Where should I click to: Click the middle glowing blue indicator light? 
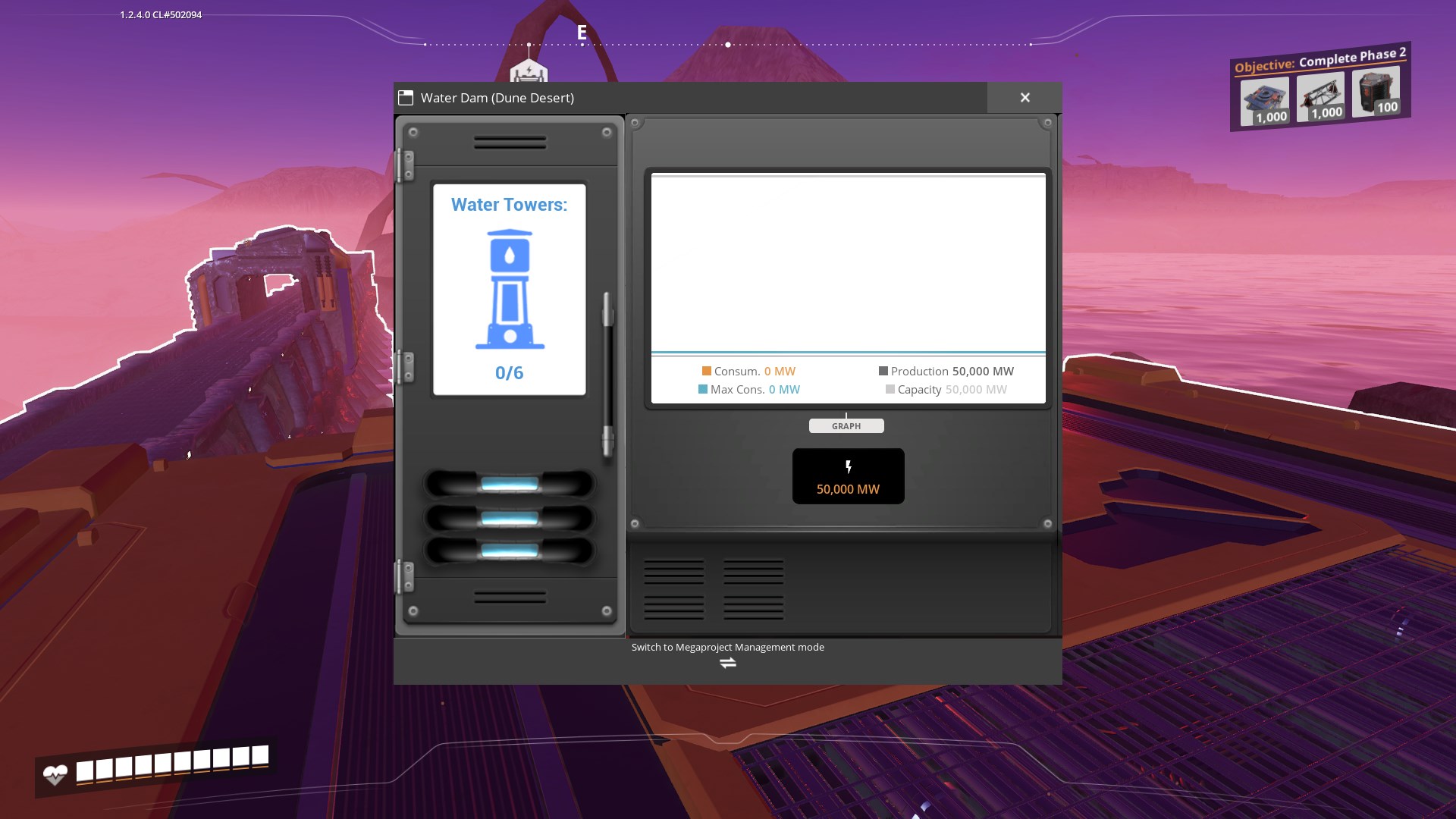(x=510, y=519)
